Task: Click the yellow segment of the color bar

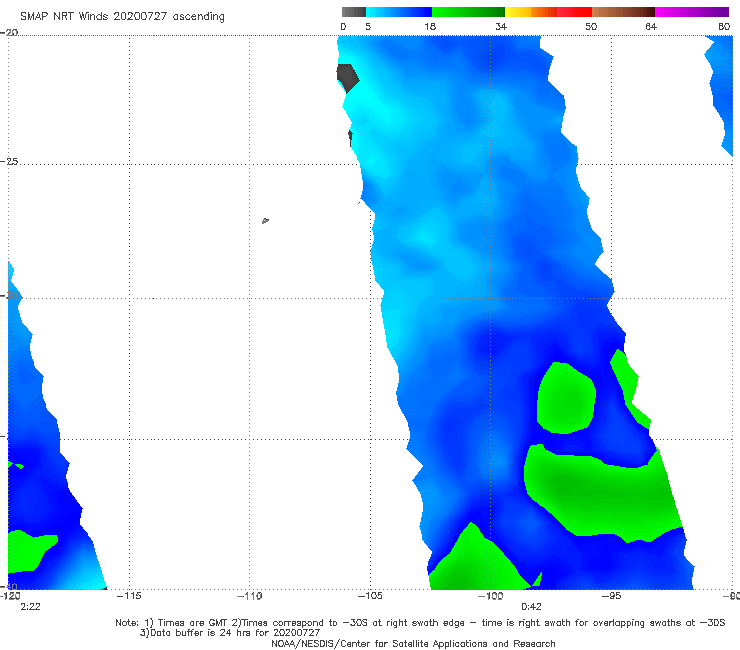Action: tap(518, 12)
